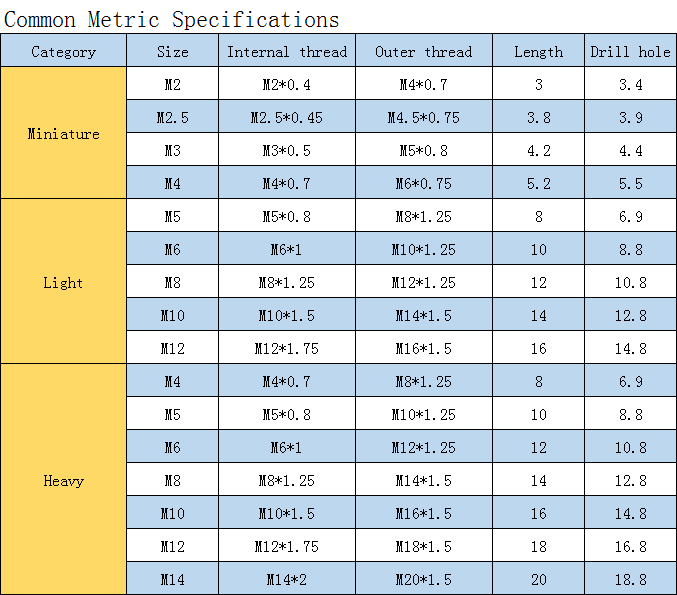Select the Light category cell
This screenshot has height=595, width=677.
pyautogui.click(x=63, y=281)
